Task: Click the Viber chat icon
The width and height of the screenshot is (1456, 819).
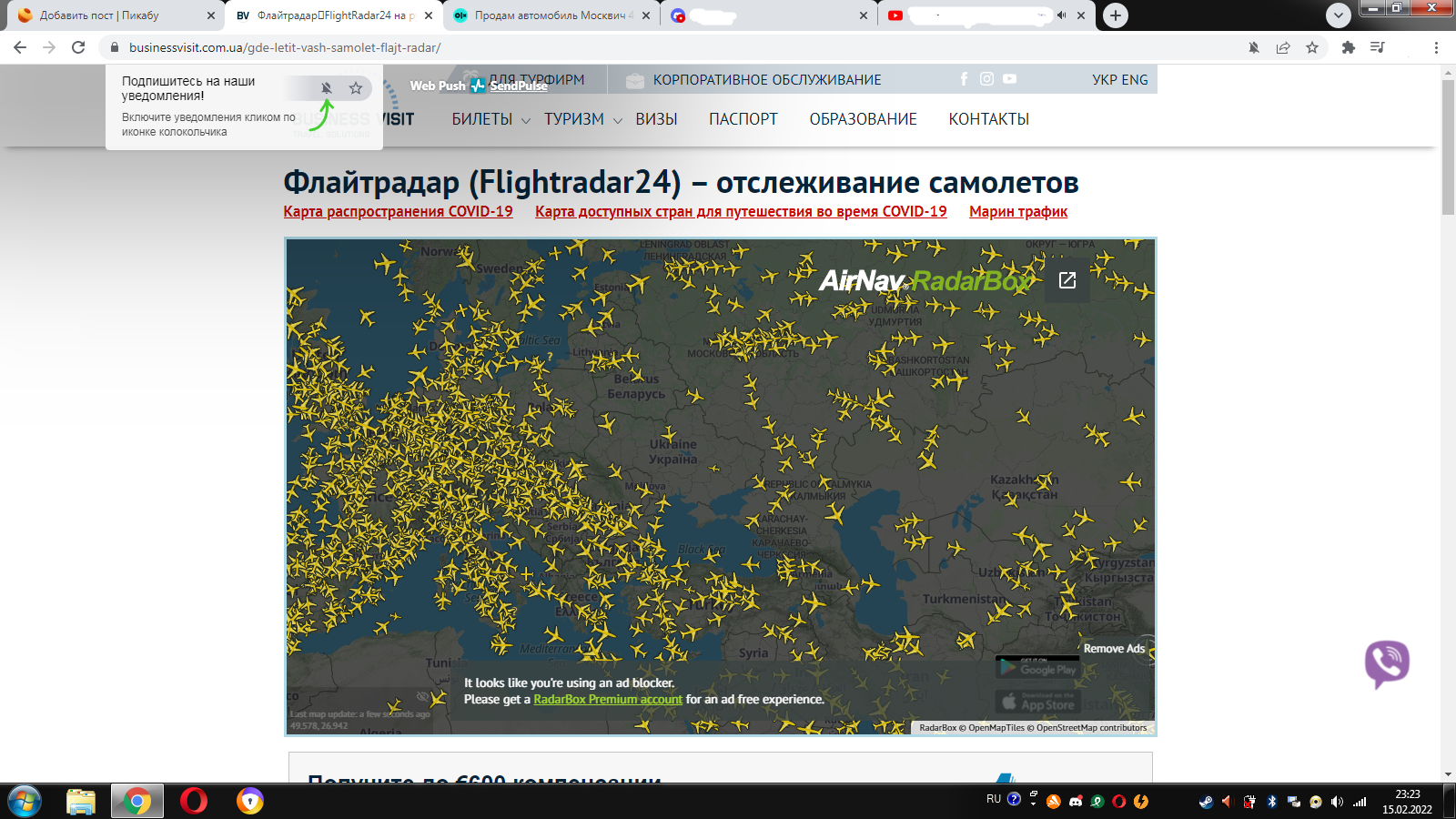Action: coord(1387,663)
